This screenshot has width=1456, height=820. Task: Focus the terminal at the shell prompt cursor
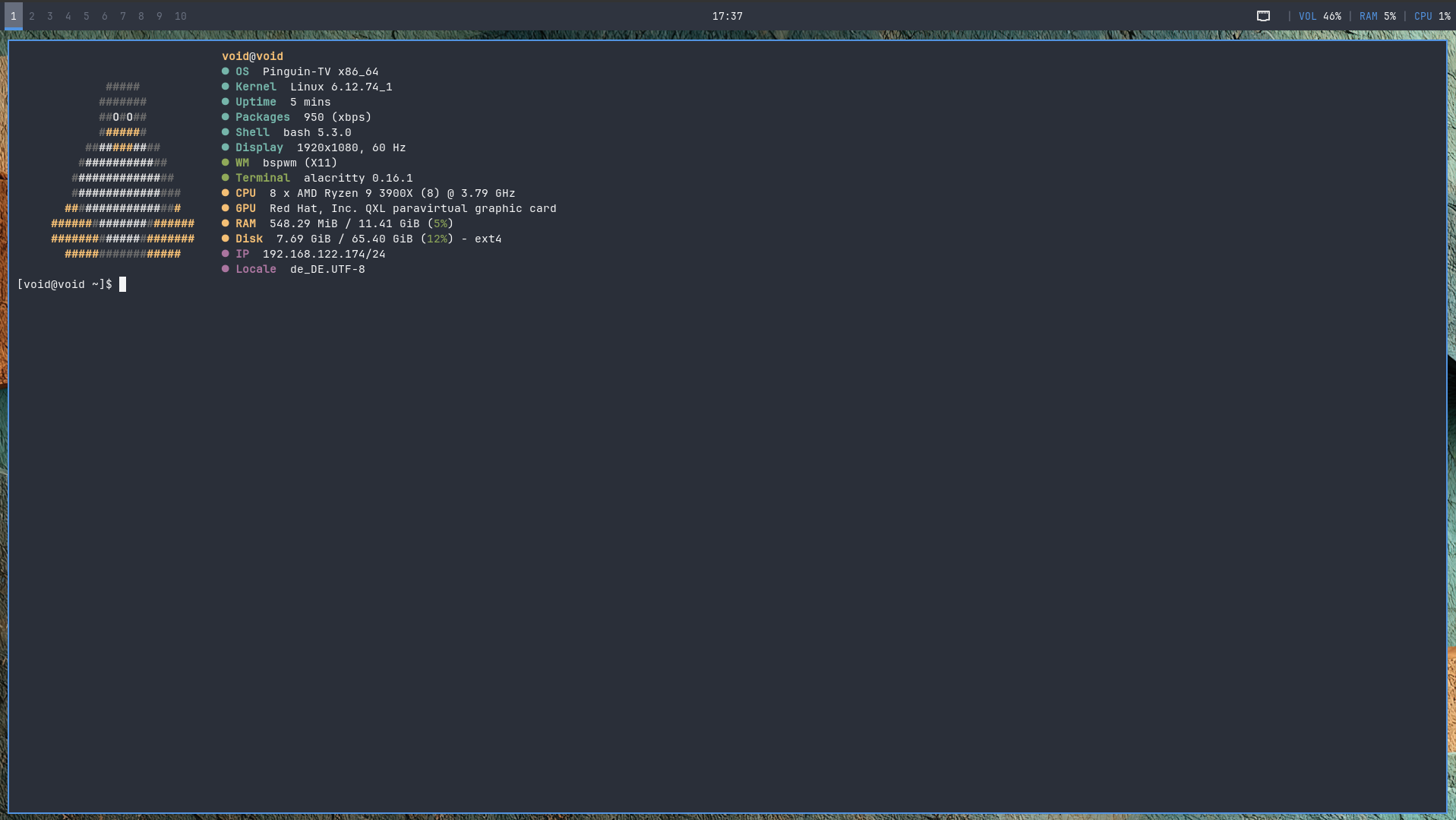pos(122,284)
